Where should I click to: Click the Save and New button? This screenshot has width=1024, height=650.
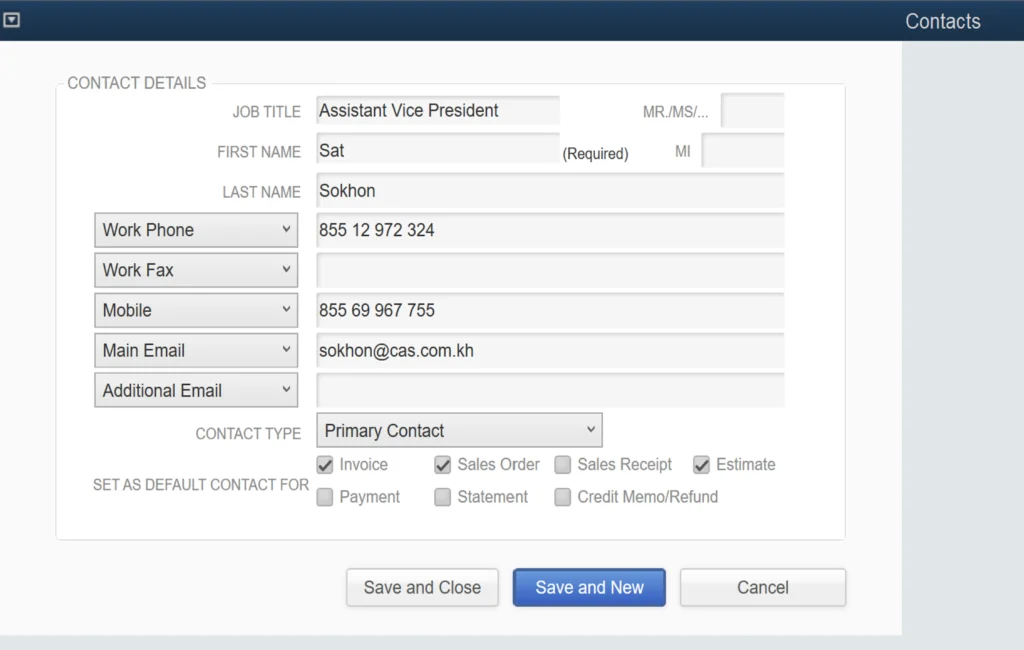pyautogui.click(x=589, y=588)
